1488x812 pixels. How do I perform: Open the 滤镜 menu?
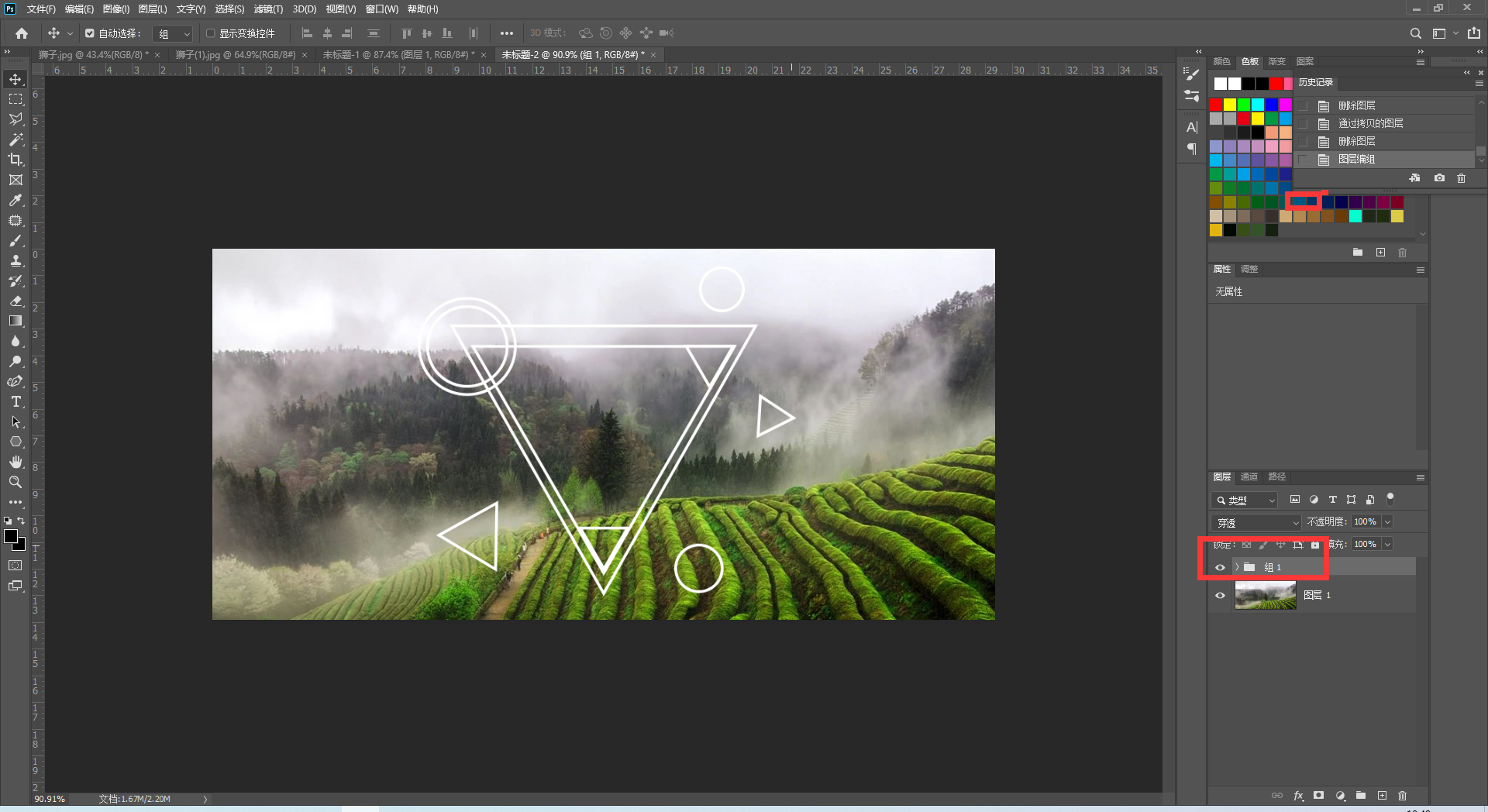coord(268,9)
